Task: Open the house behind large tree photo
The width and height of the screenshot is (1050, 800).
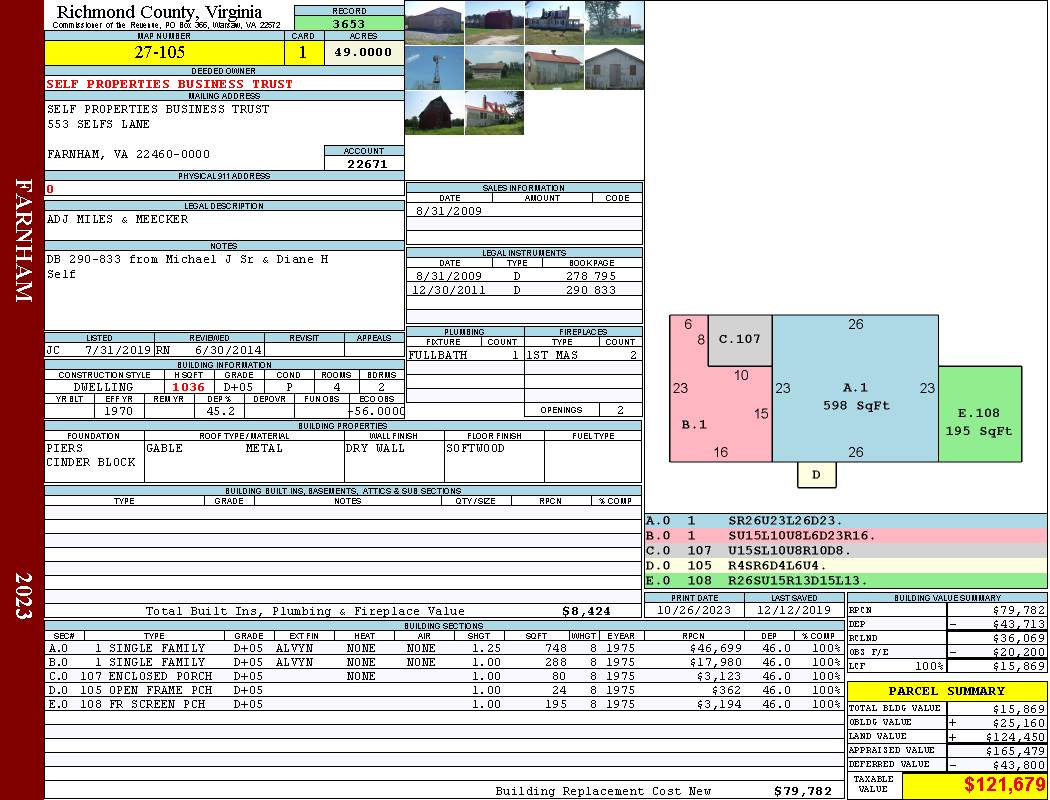Action: pyautogui.click(x=614, y=23)
